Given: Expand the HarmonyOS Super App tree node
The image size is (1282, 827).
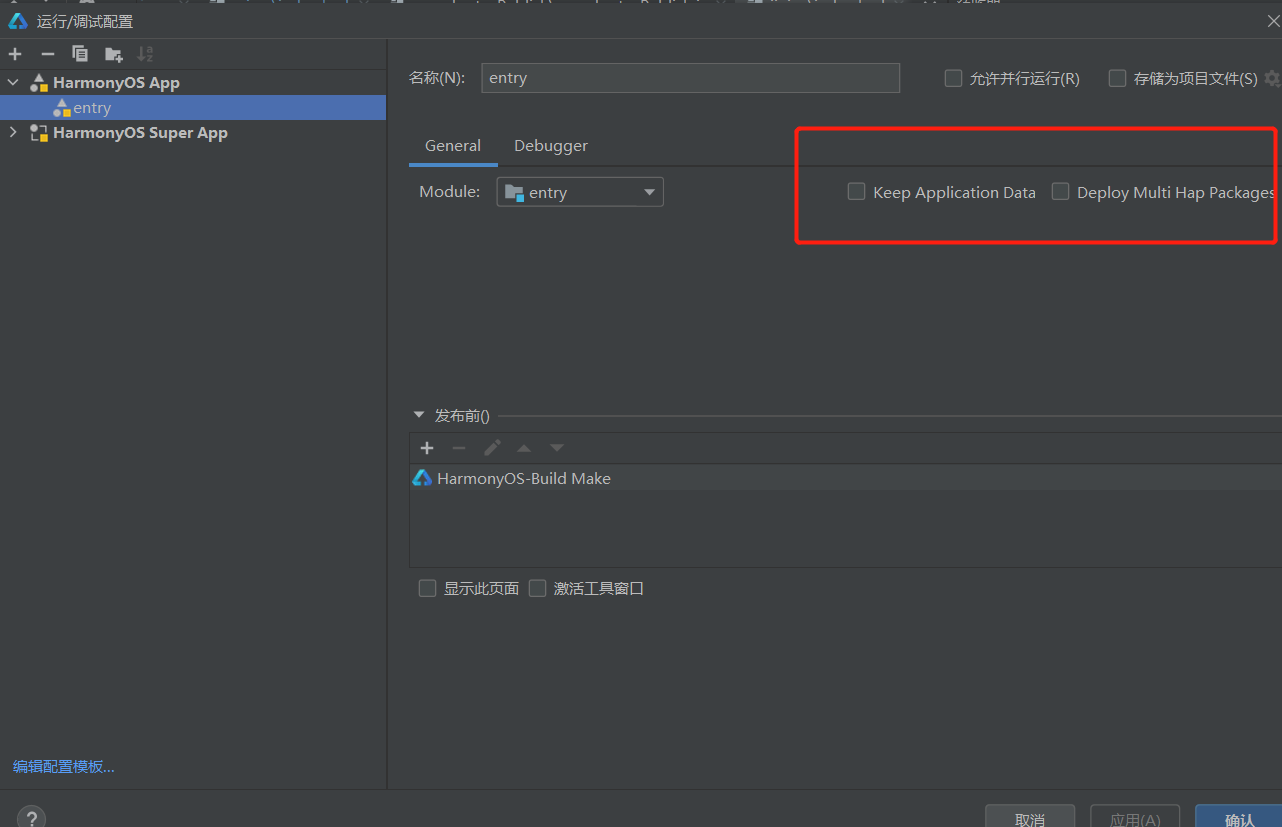Looking at the screenshot, I should coord(13,132).
